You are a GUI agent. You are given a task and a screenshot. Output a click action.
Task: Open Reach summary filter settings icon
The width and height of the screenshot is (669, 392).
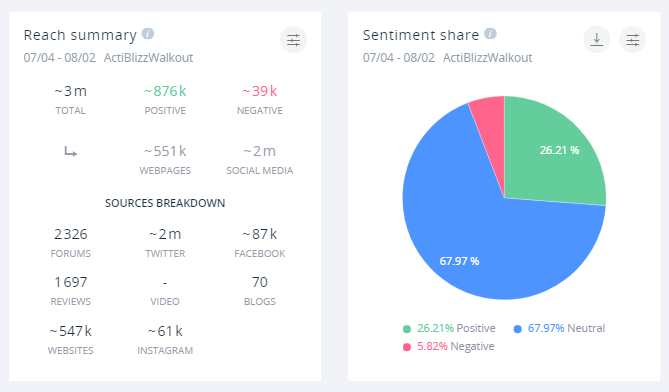293,40
